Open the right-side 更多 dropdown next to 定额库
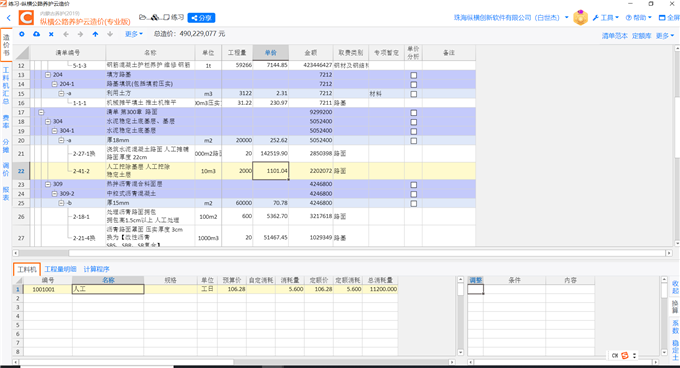 click(664, 36)
